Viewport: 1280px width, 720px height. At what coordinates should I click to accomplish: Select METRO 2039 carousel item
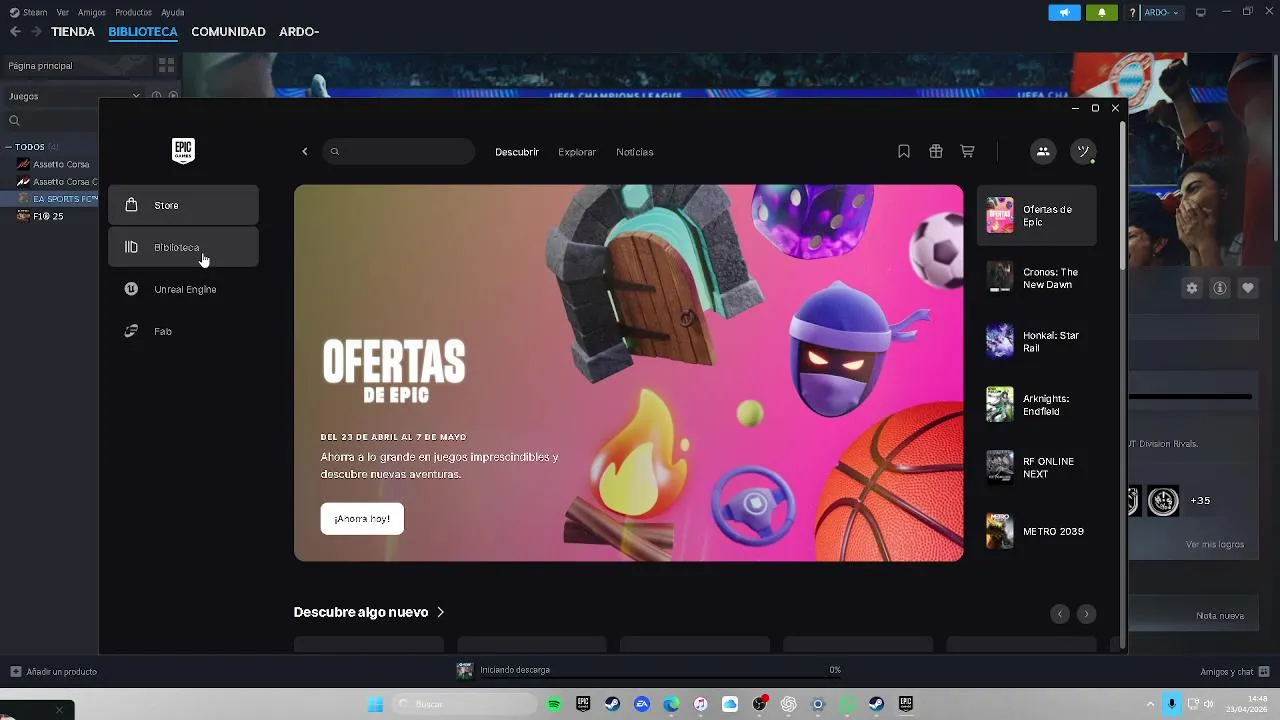click(x=1037, y=531)
